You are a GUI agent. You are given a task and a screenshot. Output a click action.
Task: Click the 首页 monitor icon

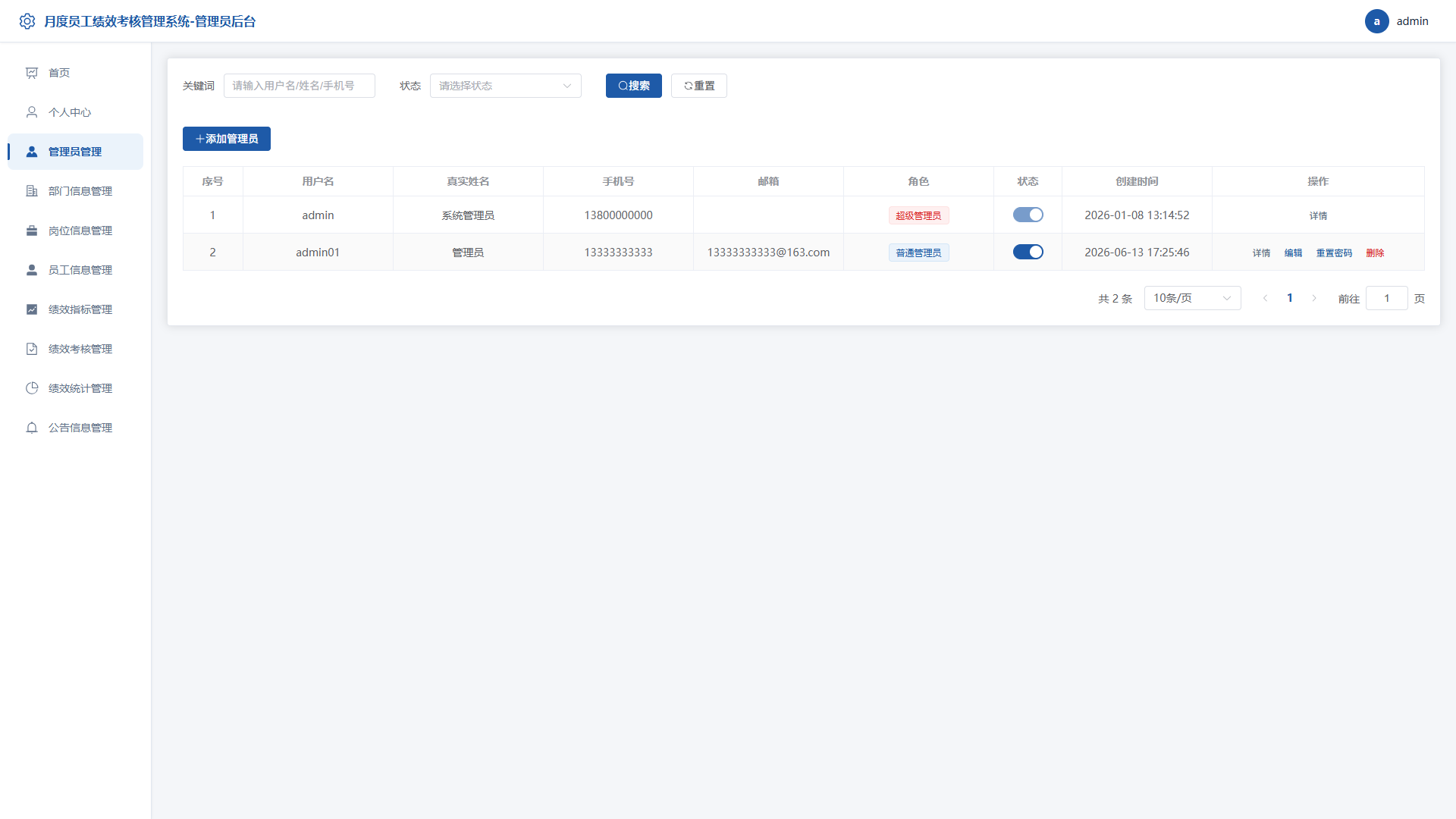[x=32, y=73]
